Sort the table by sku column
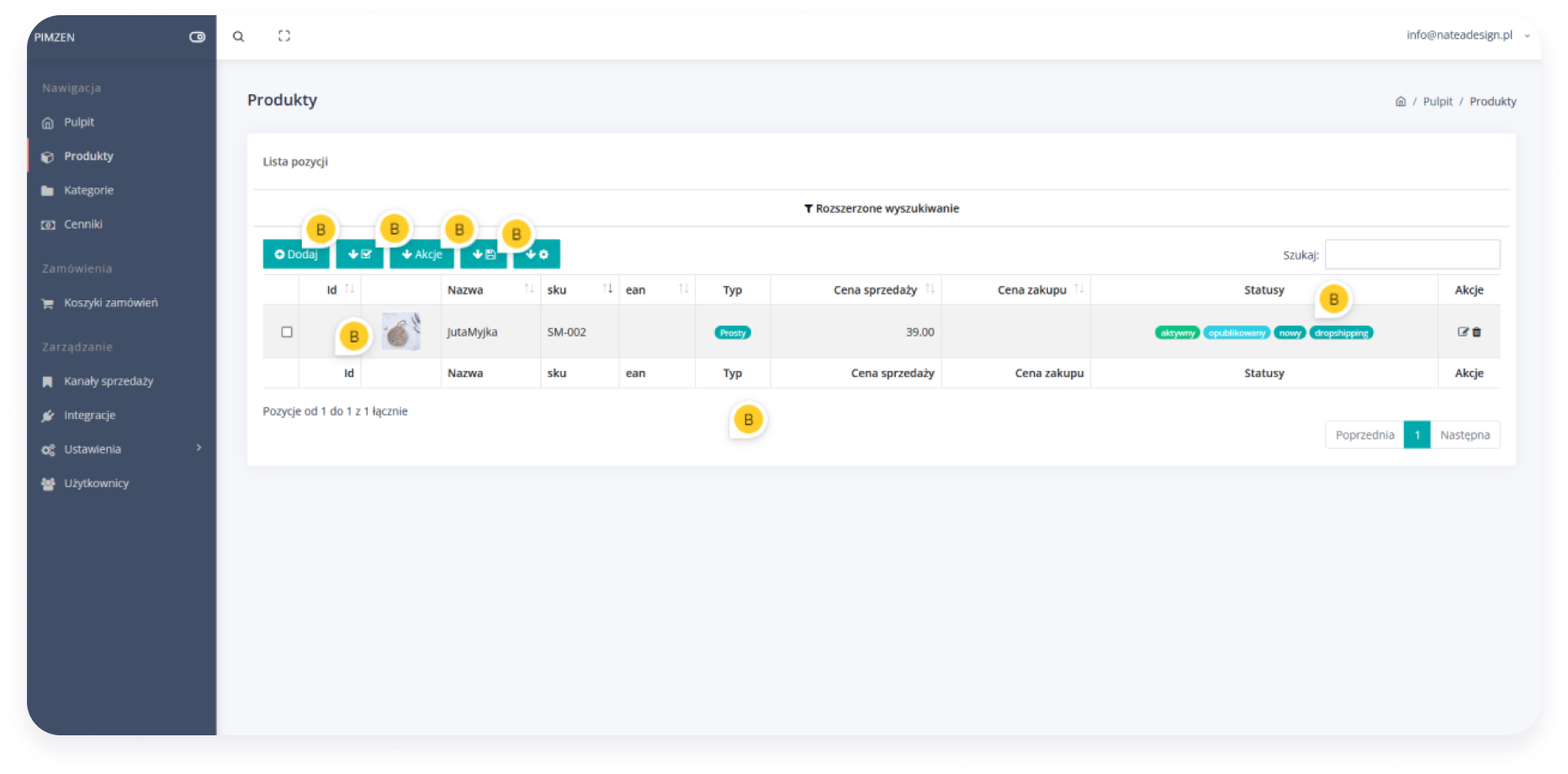 pyautogui.click(x=580, y=290)
